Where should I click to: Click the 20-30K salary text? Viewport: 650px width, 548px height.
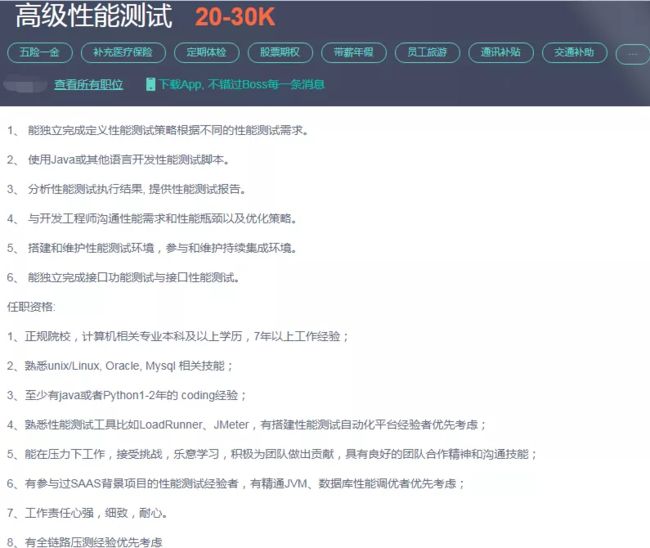[x=235, y=17]
